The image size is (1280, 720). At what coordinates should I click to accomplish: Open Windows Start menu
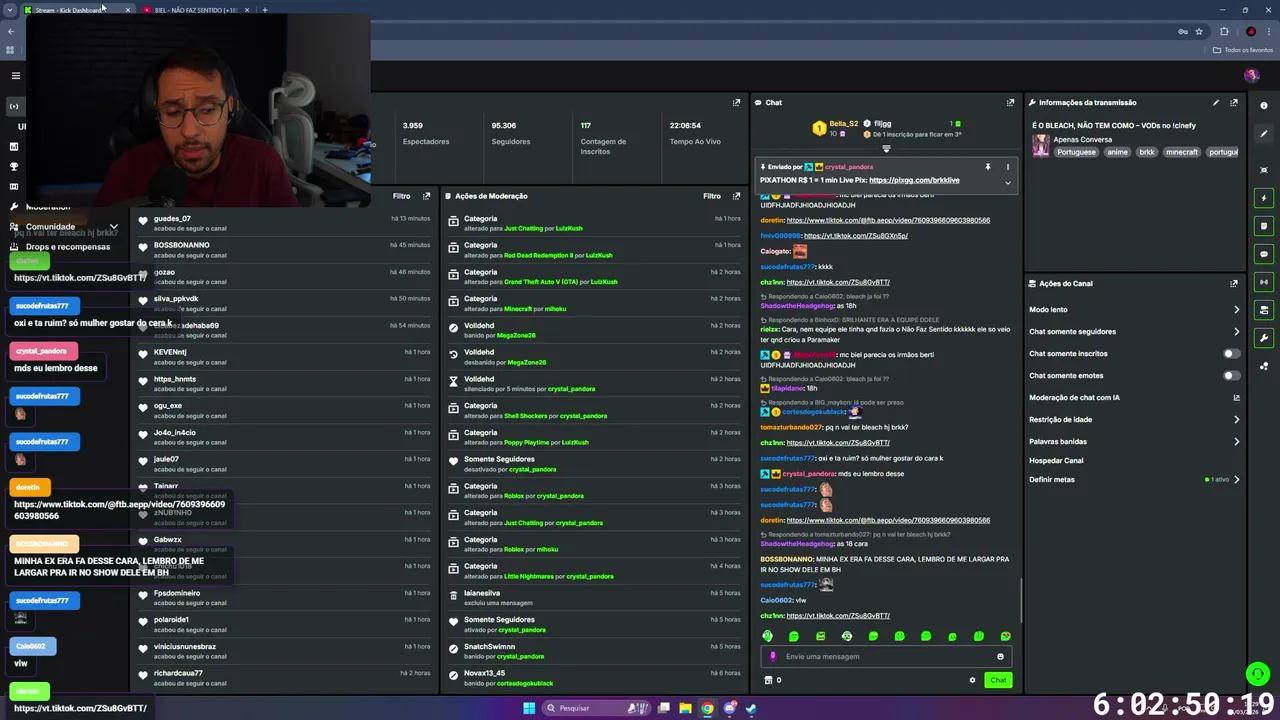[529, 708]
